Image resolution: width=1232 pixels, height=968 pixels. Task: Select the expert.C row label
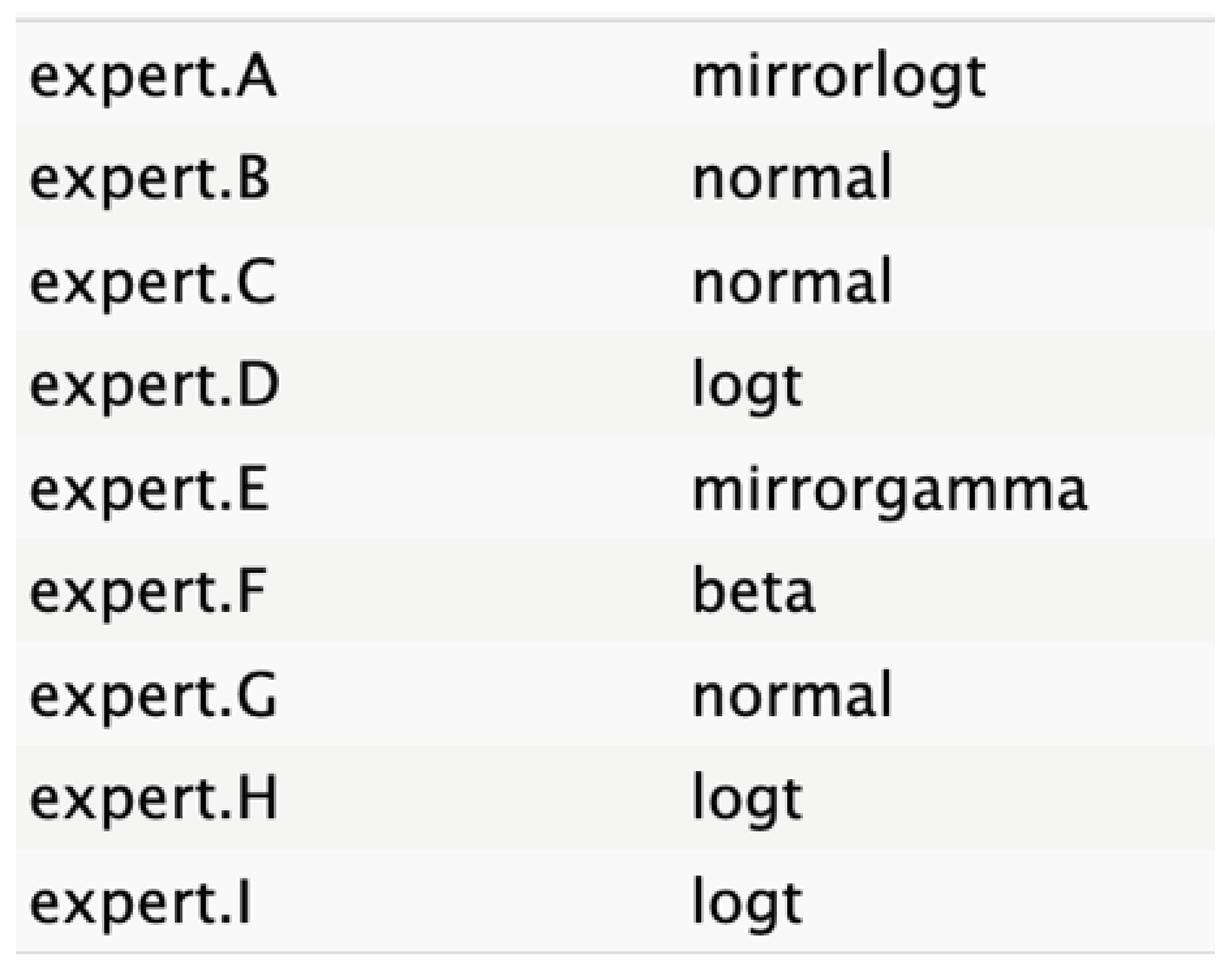(x=153, y=283)
